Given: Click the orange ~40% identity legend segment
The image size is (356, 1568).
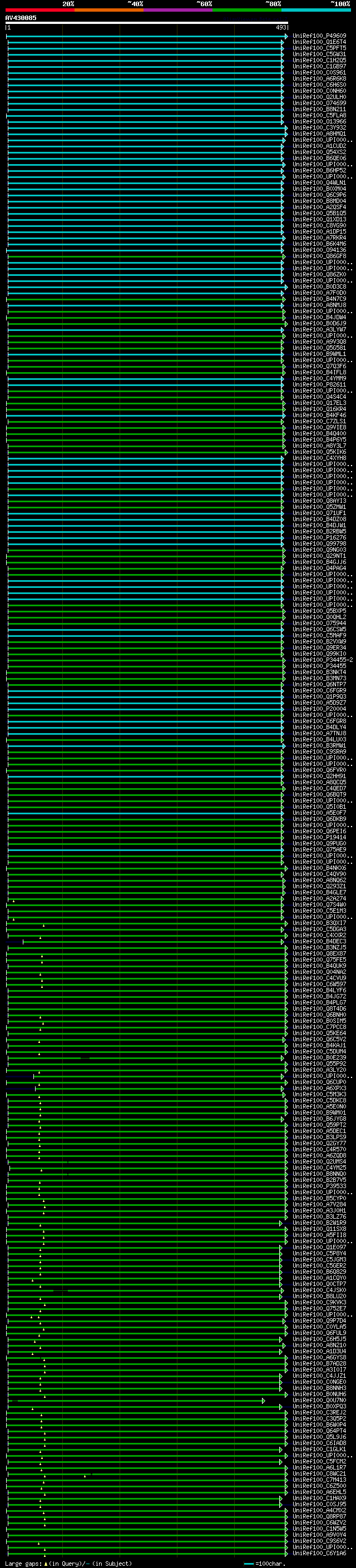Looking at the screenshot, I should [108, 10].
